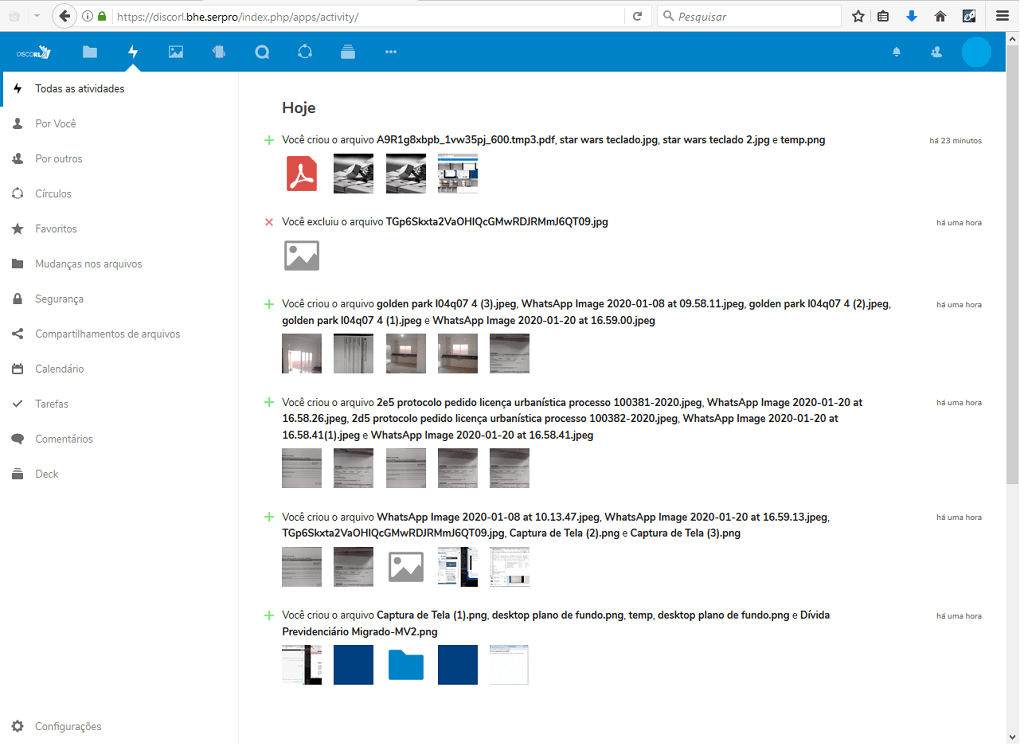Image resolution: width=1024 pixels, height=750 pixels.
Task: Click the PDF file thumbnail
Action: 301,174
